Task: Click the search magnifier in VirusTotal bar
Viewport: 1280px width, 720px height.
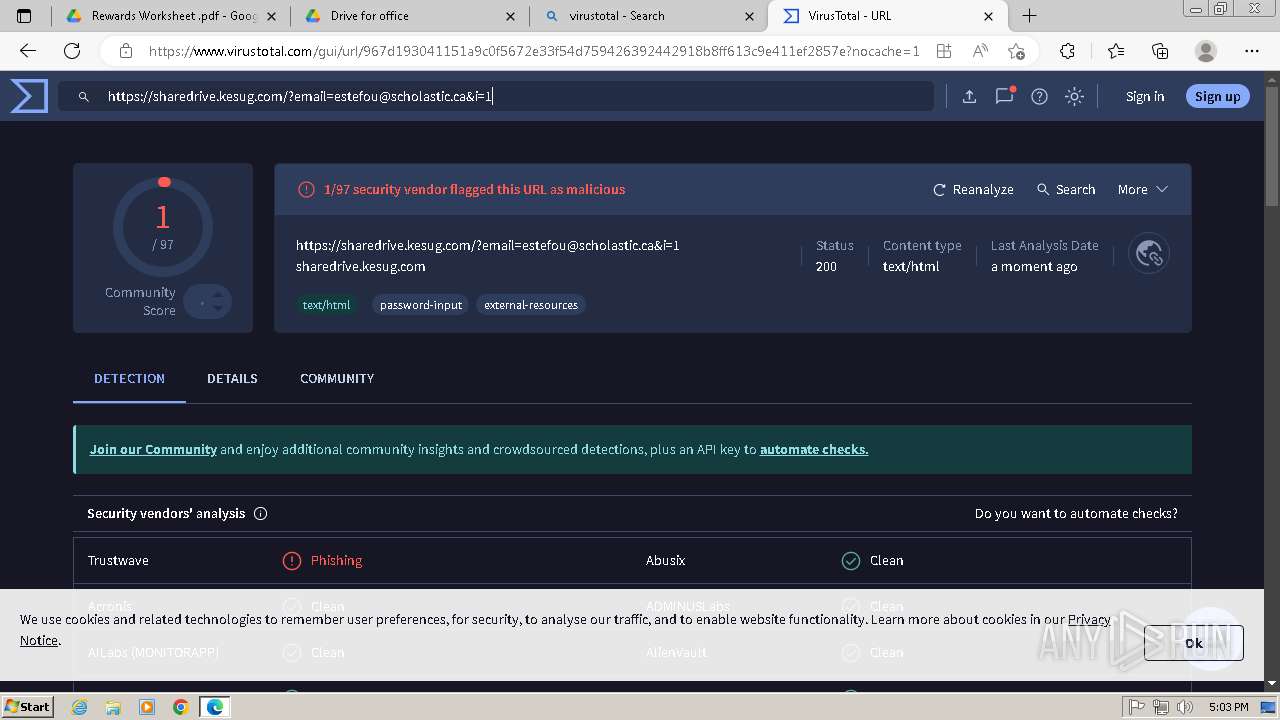Action: pos(84,97)
